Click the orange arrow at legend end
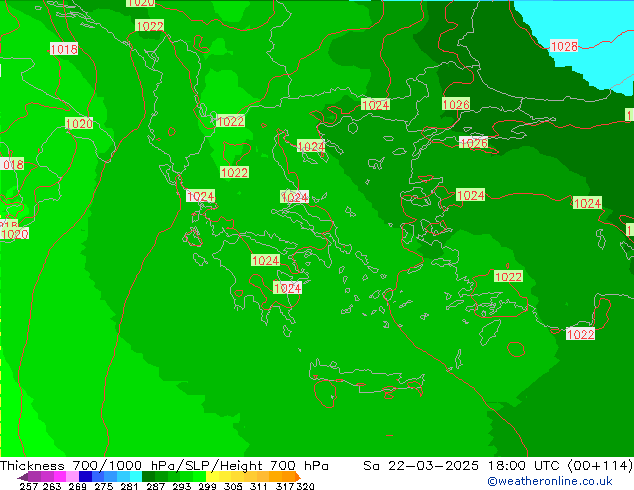The height and width of the screenshot is (490, 634). pyautogui.click(x=298, y=476)
